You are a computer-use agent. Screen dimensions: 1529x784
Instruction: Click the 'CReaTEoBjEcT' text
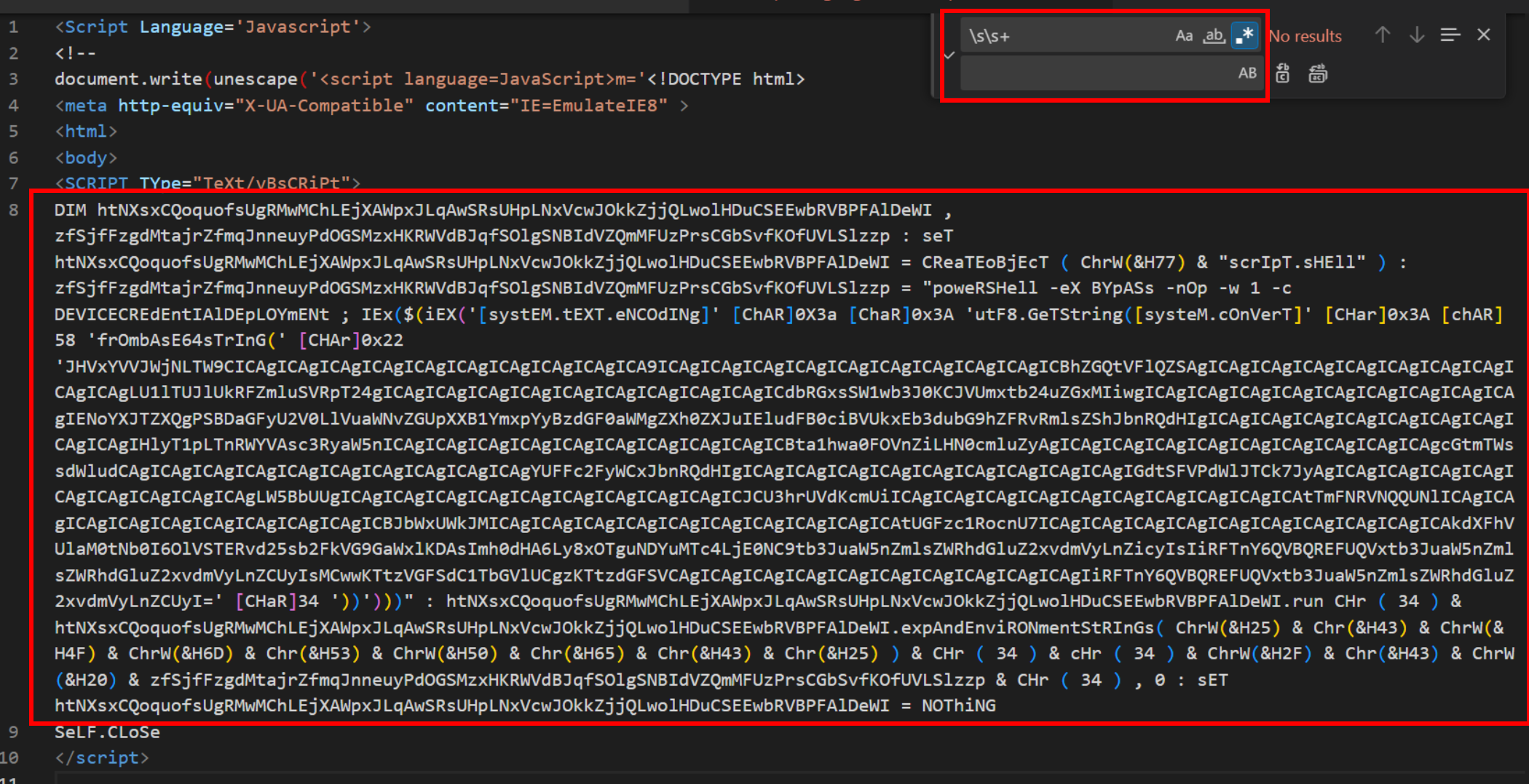985,262
